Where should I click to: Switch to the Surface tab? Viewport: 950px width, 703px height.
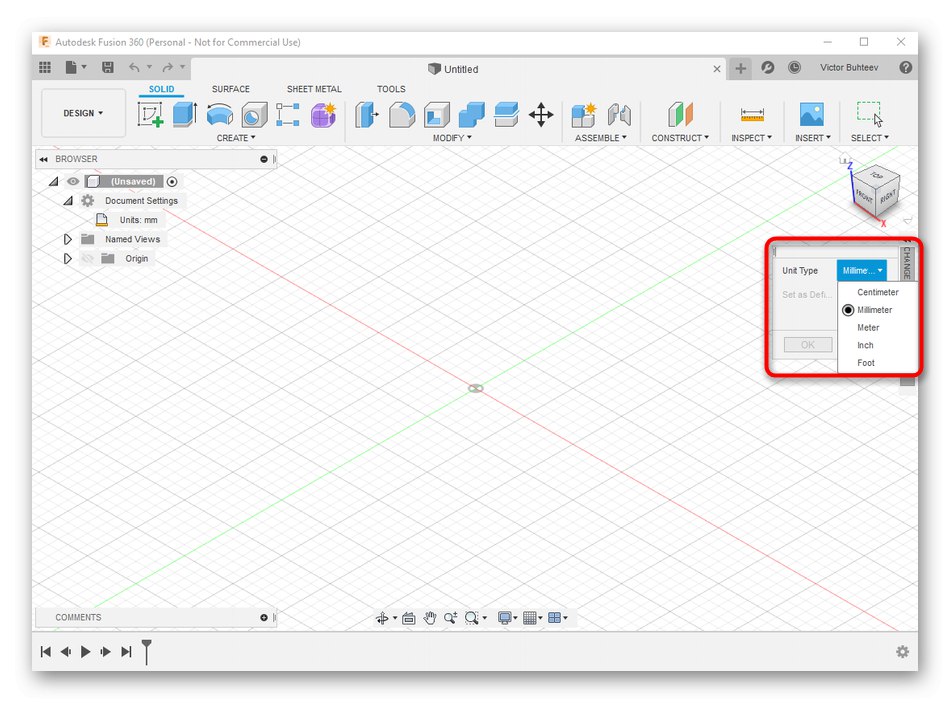(x=231, y=89)
